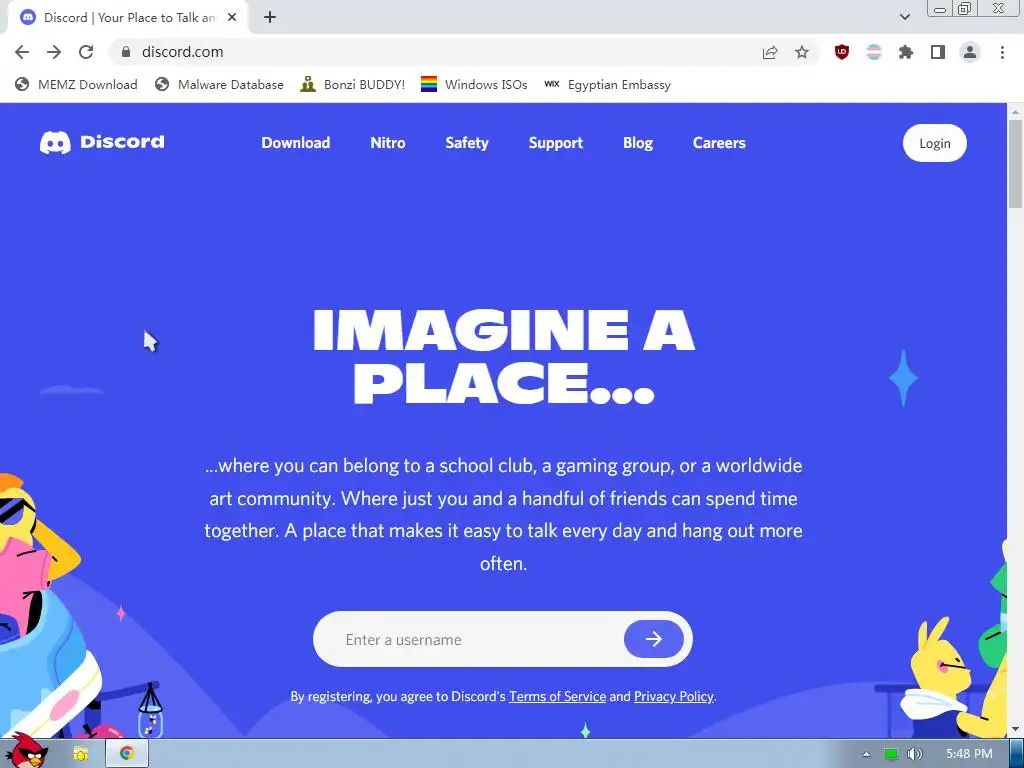
Task: Open file explorer from taskbar
Action: point(81,754)
